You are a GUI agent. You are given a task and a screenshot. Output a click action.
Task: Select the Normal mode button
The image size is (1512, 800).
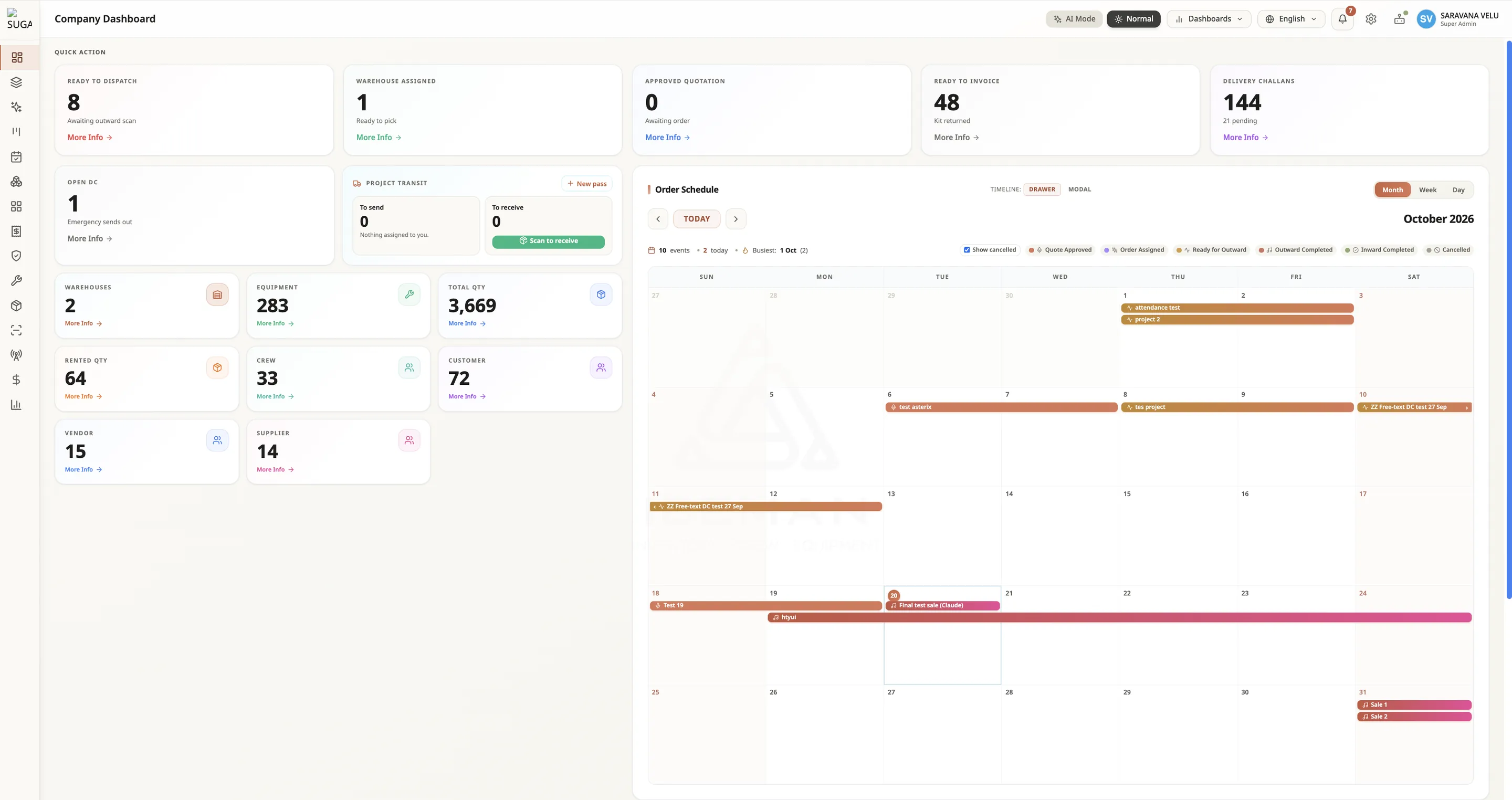(1133, 19)
